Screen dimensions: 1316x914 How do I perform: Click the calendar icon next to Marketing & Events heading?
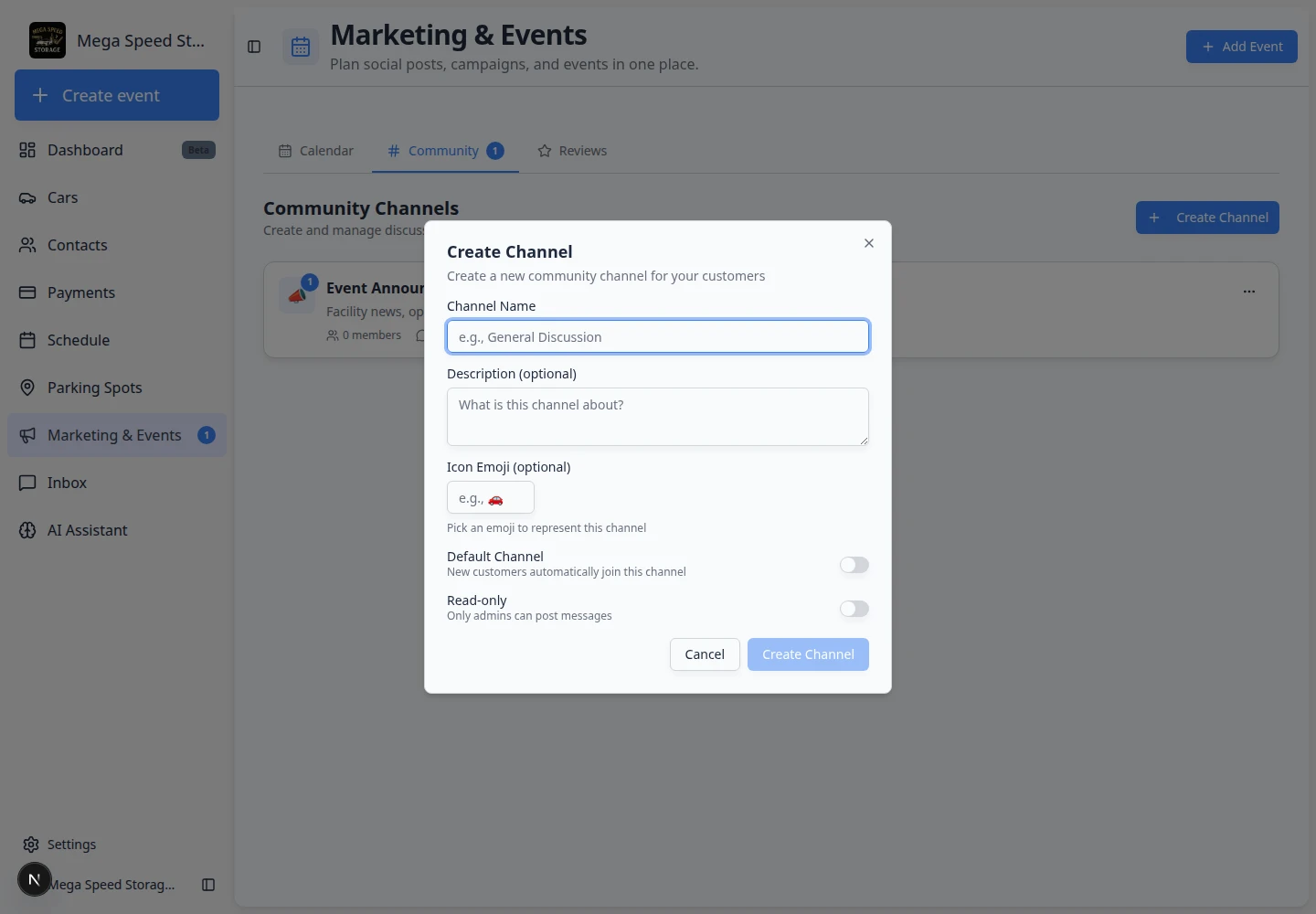[x=301, y=48]
